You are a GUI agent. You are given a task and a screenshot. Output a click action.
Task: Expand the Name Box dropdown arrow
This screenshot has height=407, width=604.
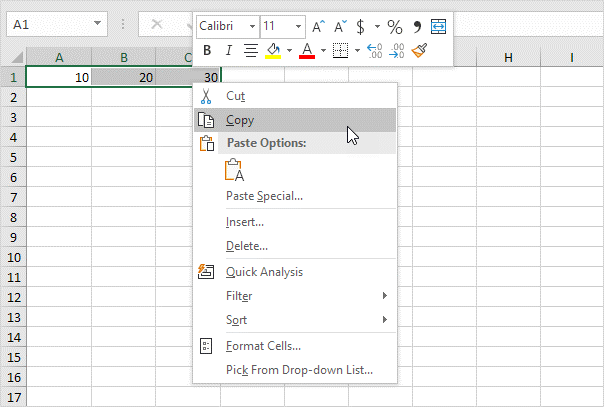[x=97, y=22]
